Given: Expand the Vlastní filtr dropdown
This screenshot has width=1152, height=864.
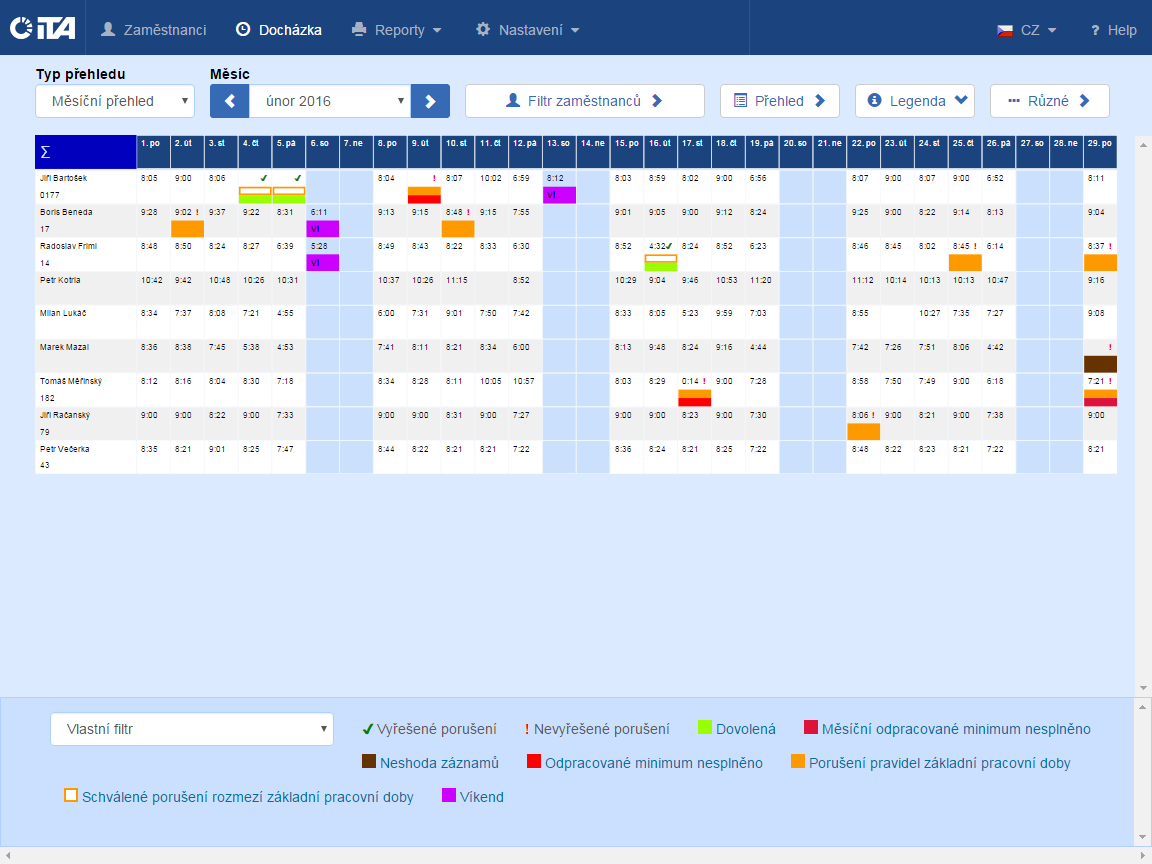Looking at the screenshot, I should (191, 729).
